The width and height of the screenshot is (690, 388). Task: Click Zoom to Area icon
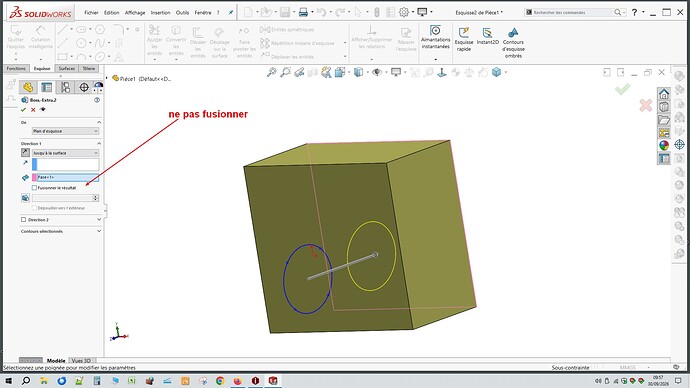(x=286, y=72)
